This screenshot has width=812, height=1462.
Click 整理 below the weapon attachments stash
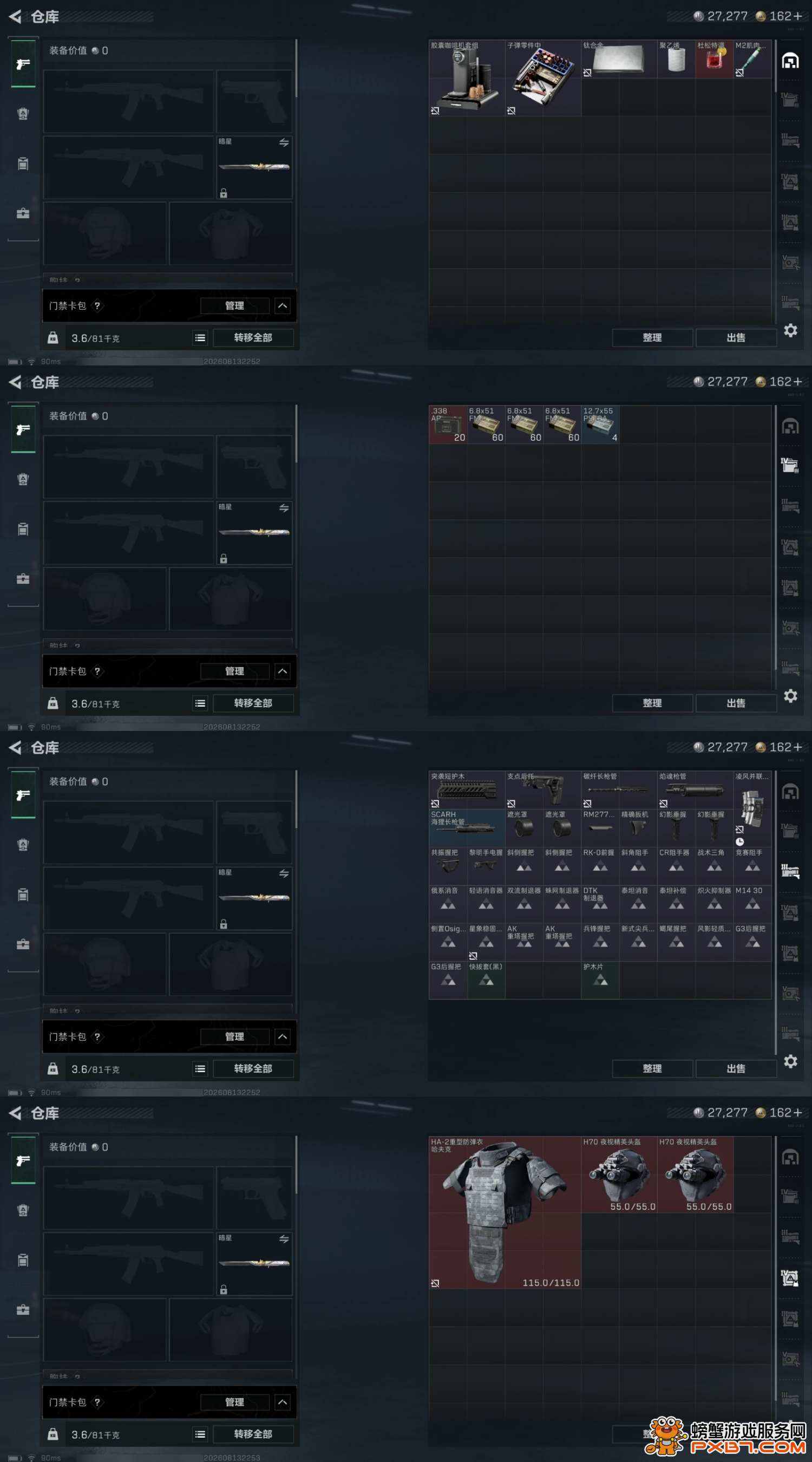652,1069
